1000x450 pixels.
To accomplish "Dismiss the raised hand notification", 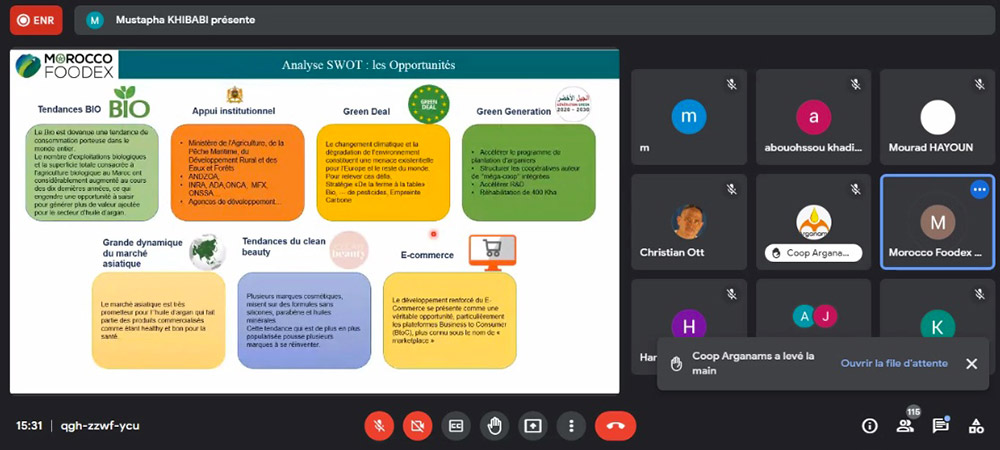I will click(x=971, y=363).
